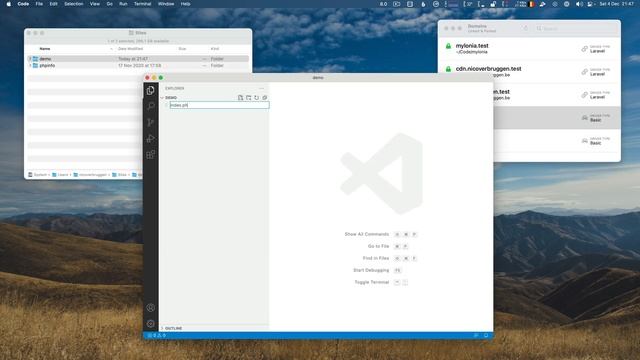Open the File menu
Viewport: 640px width, 360px height.
(39, 4)
